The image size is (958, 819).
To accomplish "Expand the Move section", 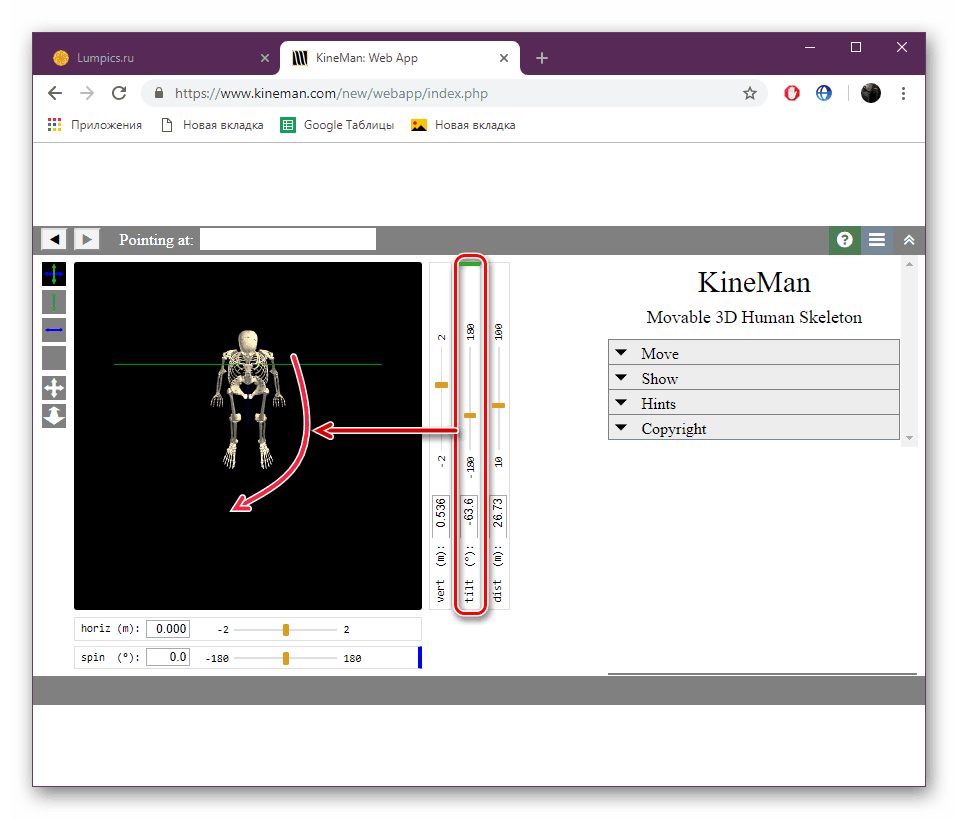I will pyautogui.click(x=753, y=353).
